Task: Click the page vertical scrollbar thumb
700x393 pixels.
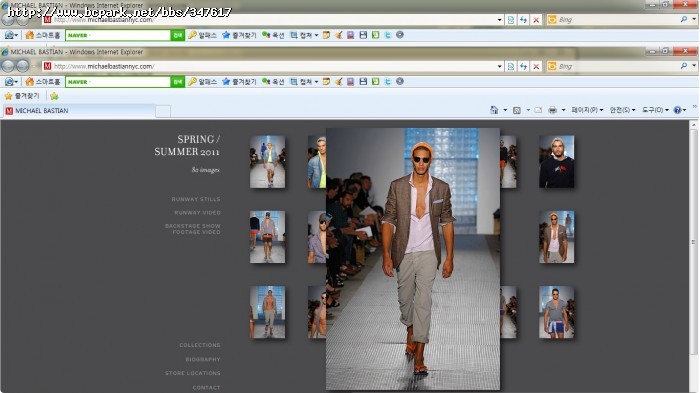Action: point(693,242)
